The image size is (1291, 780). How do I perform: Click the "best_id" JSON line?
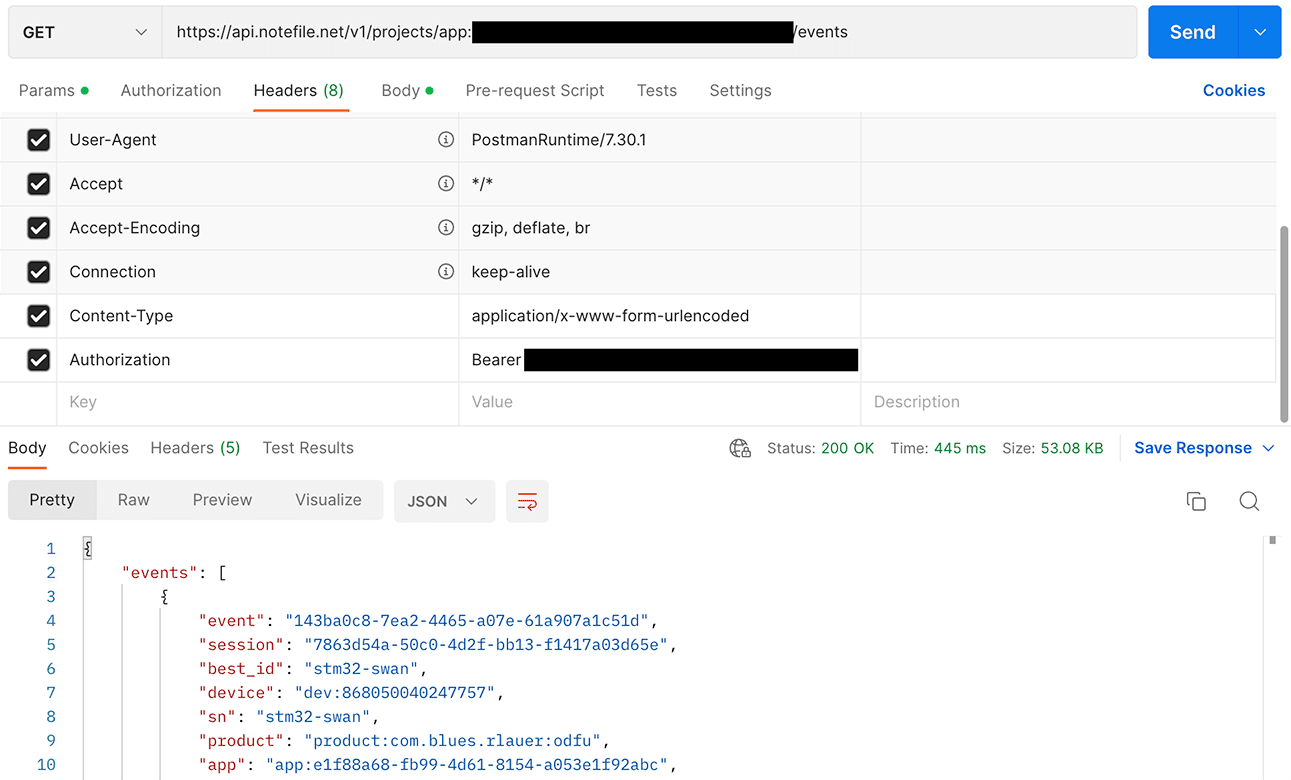[x=313, y=669]
